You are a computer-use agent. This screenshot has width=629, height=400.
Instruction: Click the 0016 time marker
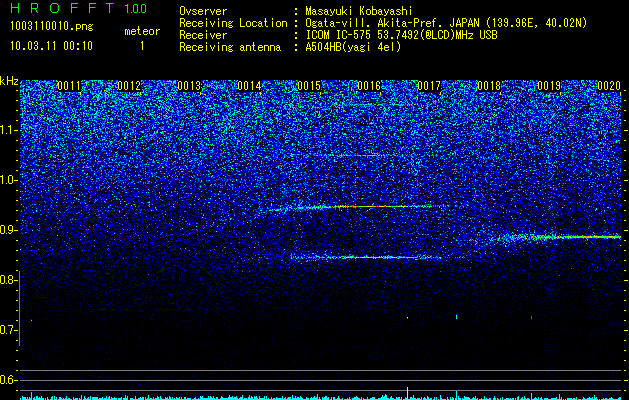click(369, 86)
